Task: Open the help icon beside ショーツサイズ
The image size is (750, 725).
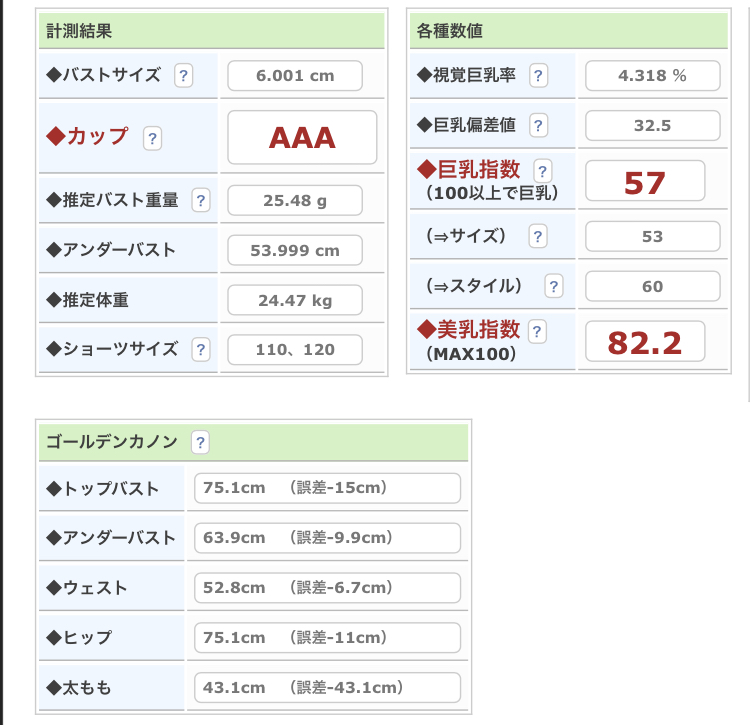Action: 201,350
